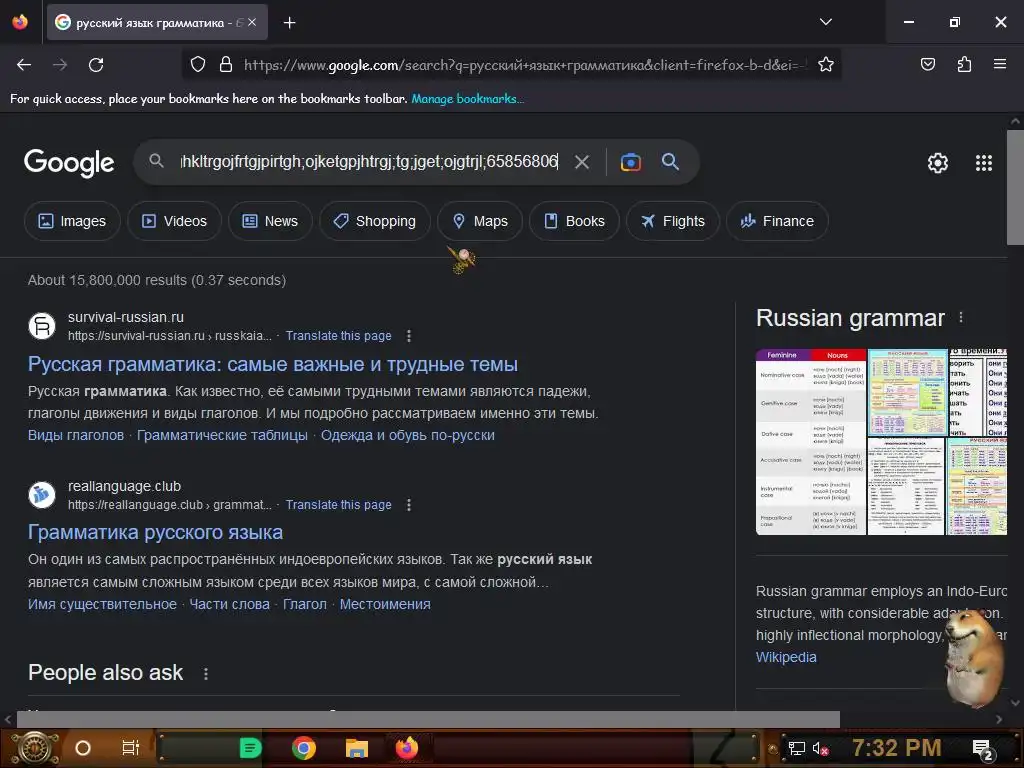The image size is (1024, 768).
Task: Open Feminine nouns case table image
Action: coord(810,442)
